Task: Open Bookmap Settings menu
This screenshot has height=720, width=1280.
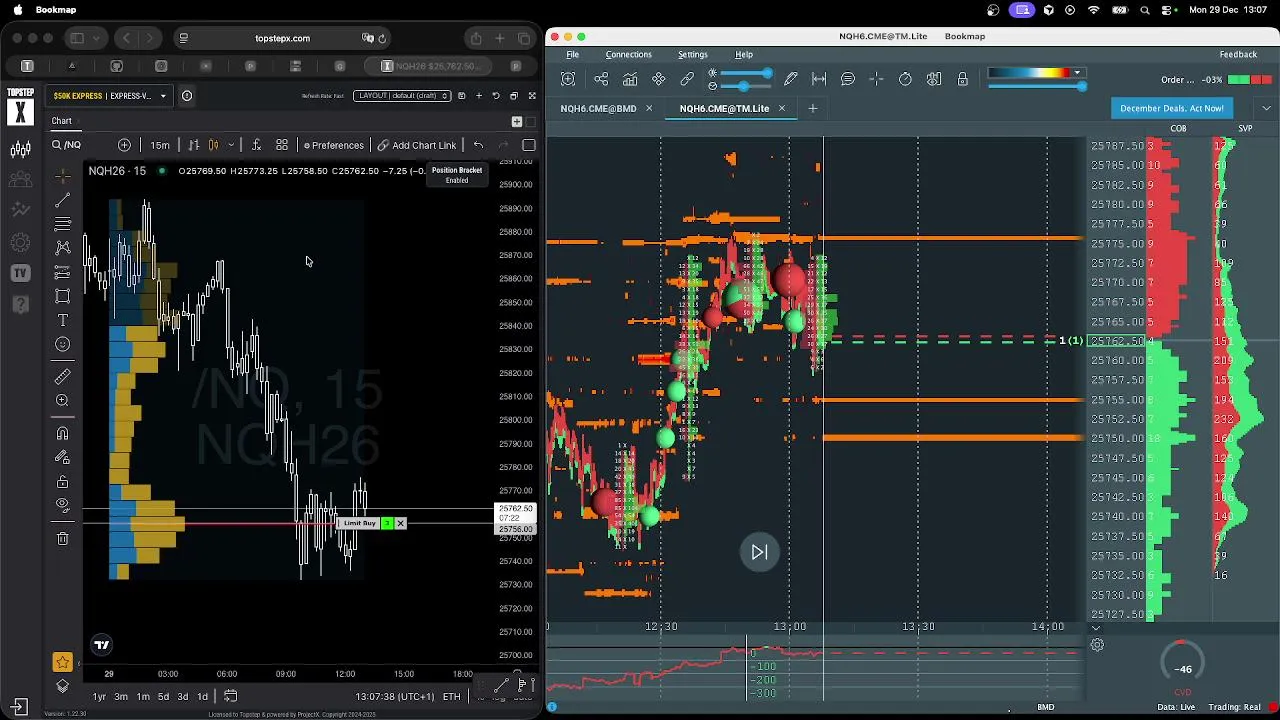Action: point(692,55)
